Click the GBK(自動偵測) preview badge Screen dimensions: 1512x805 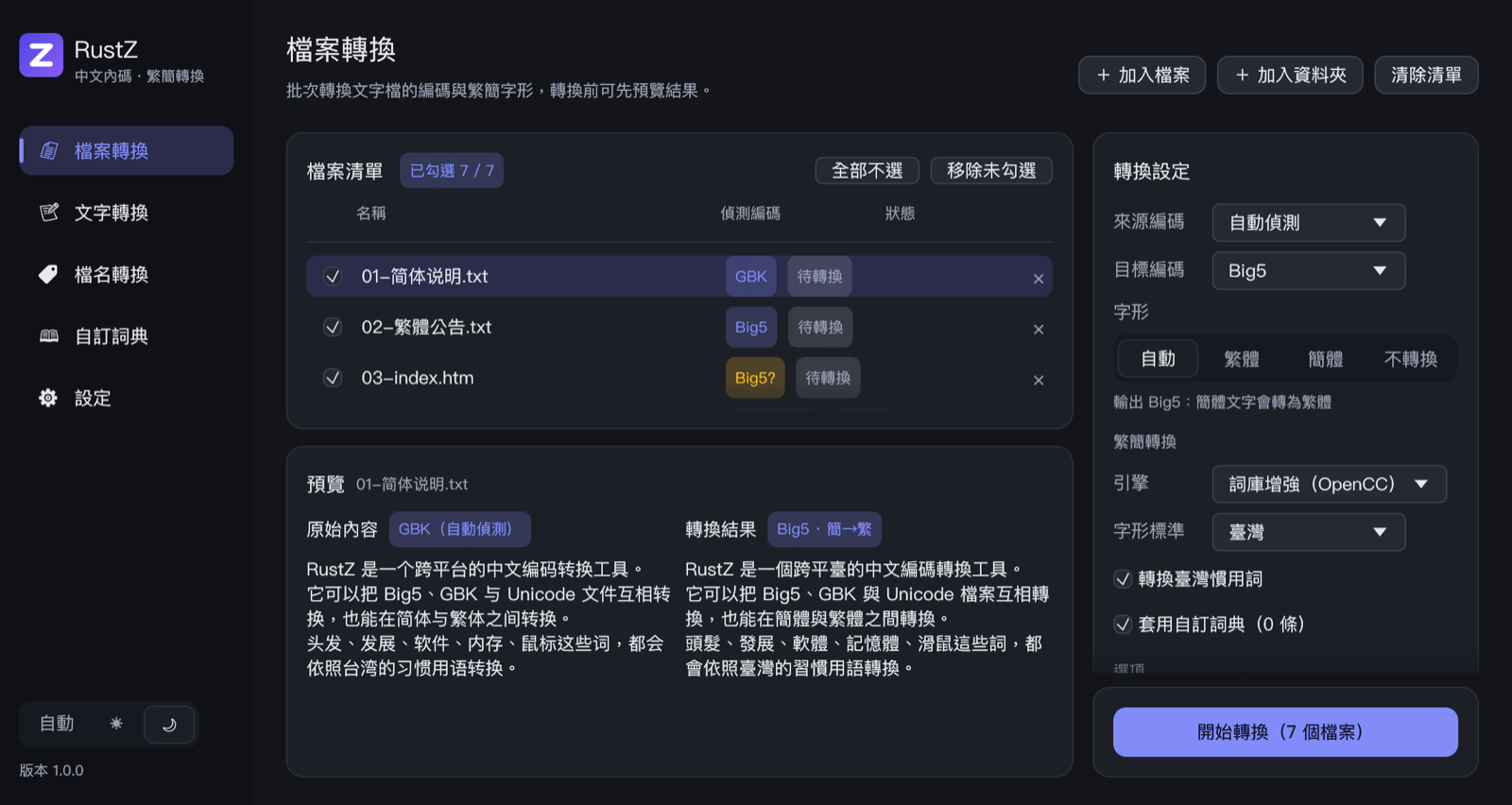[x=459, y=529]
